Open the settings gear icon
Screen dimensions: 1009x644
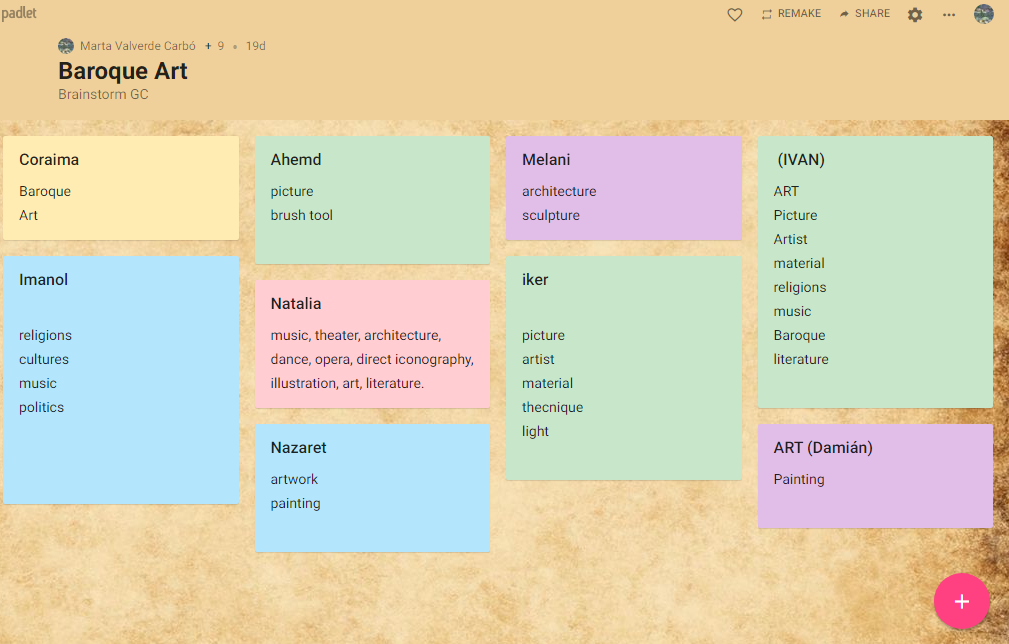915,14
